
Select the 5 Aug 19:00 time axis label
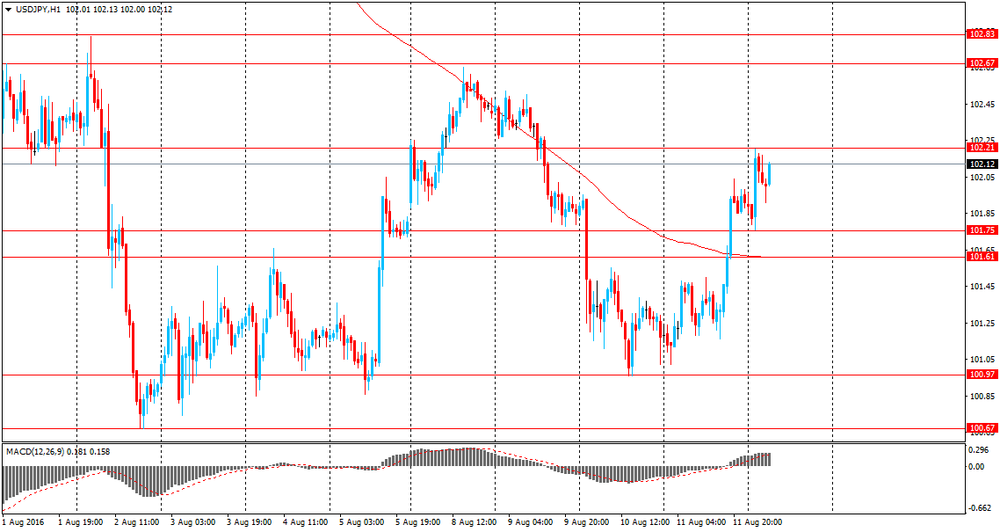point(418,522)
